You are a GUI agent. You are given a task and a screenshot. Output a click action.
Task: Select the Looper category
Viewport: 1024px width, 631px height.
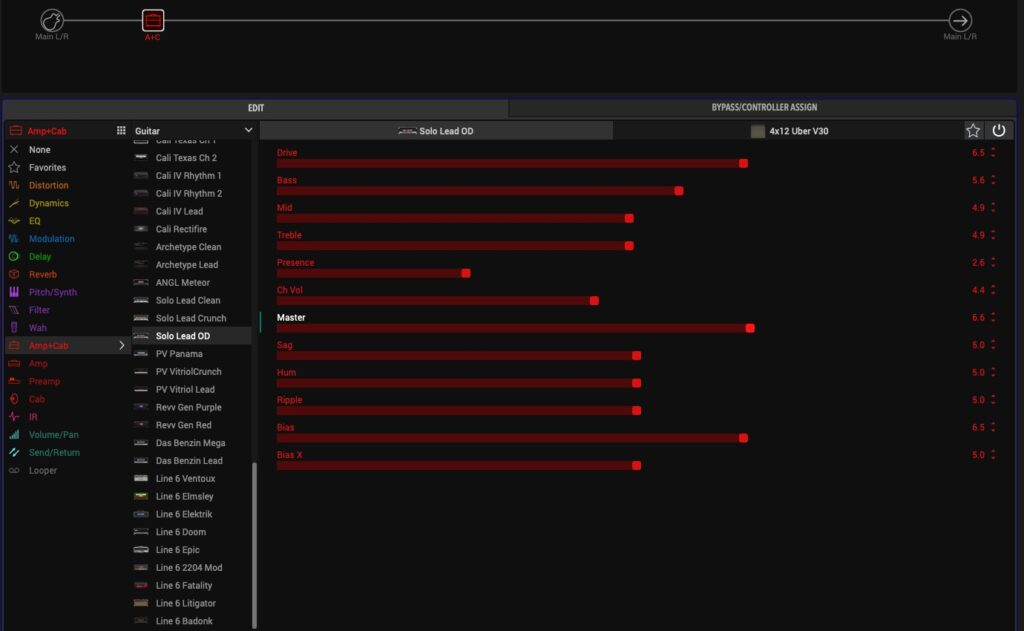(43, 470)
